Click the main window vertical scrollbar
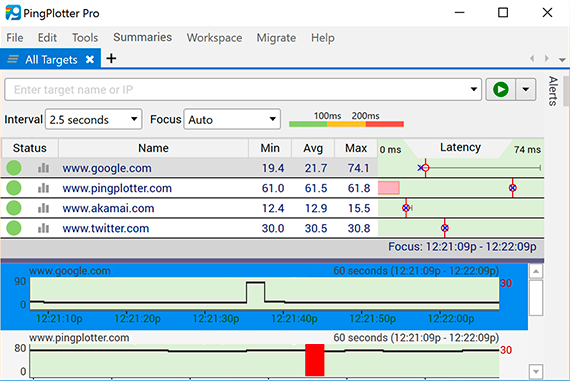 point(566,91)
